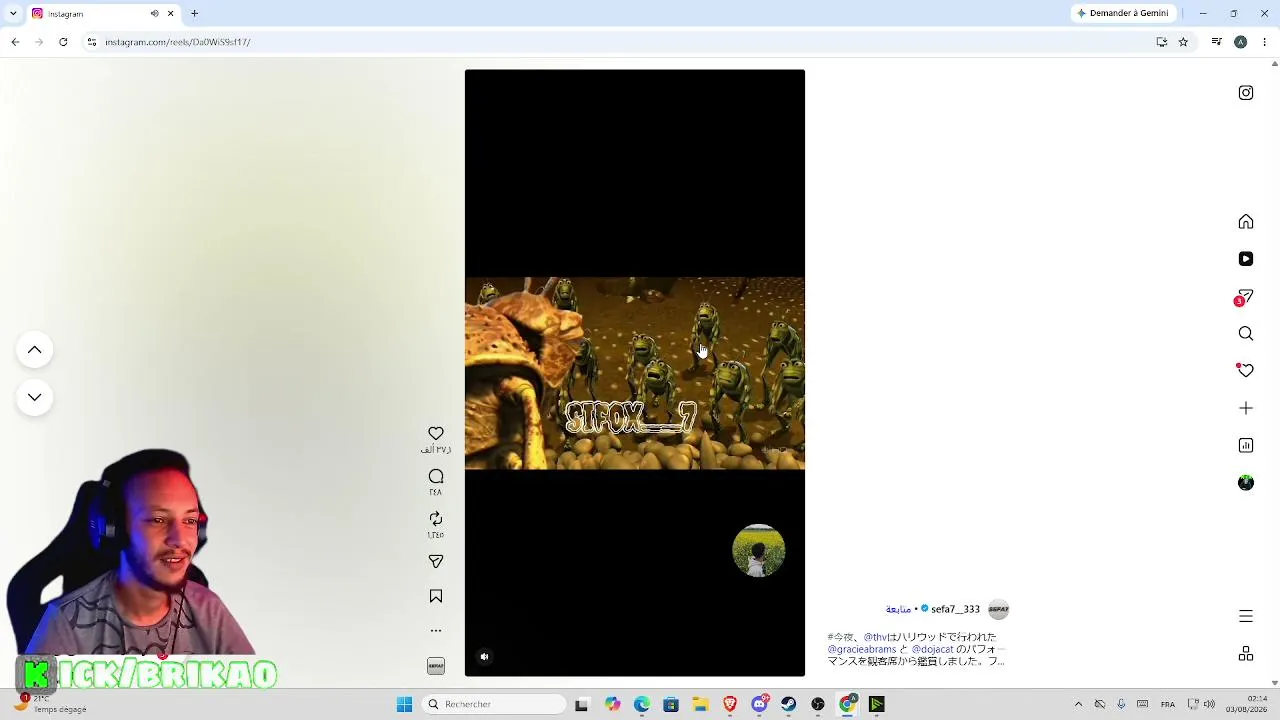This screenshot has width=1280, height=720.
Task: Click the taskbar Rechercher search box
Action: (495, 704)
